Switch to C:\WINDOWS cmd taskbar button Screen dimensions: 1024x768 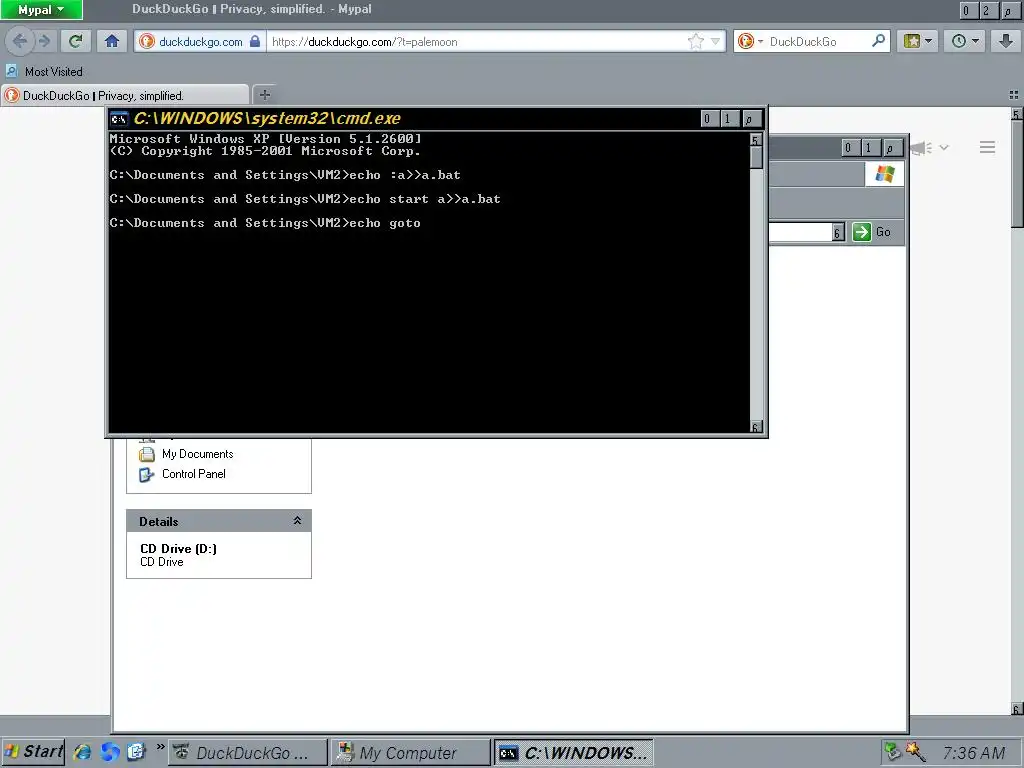click(x=573, y=753)
